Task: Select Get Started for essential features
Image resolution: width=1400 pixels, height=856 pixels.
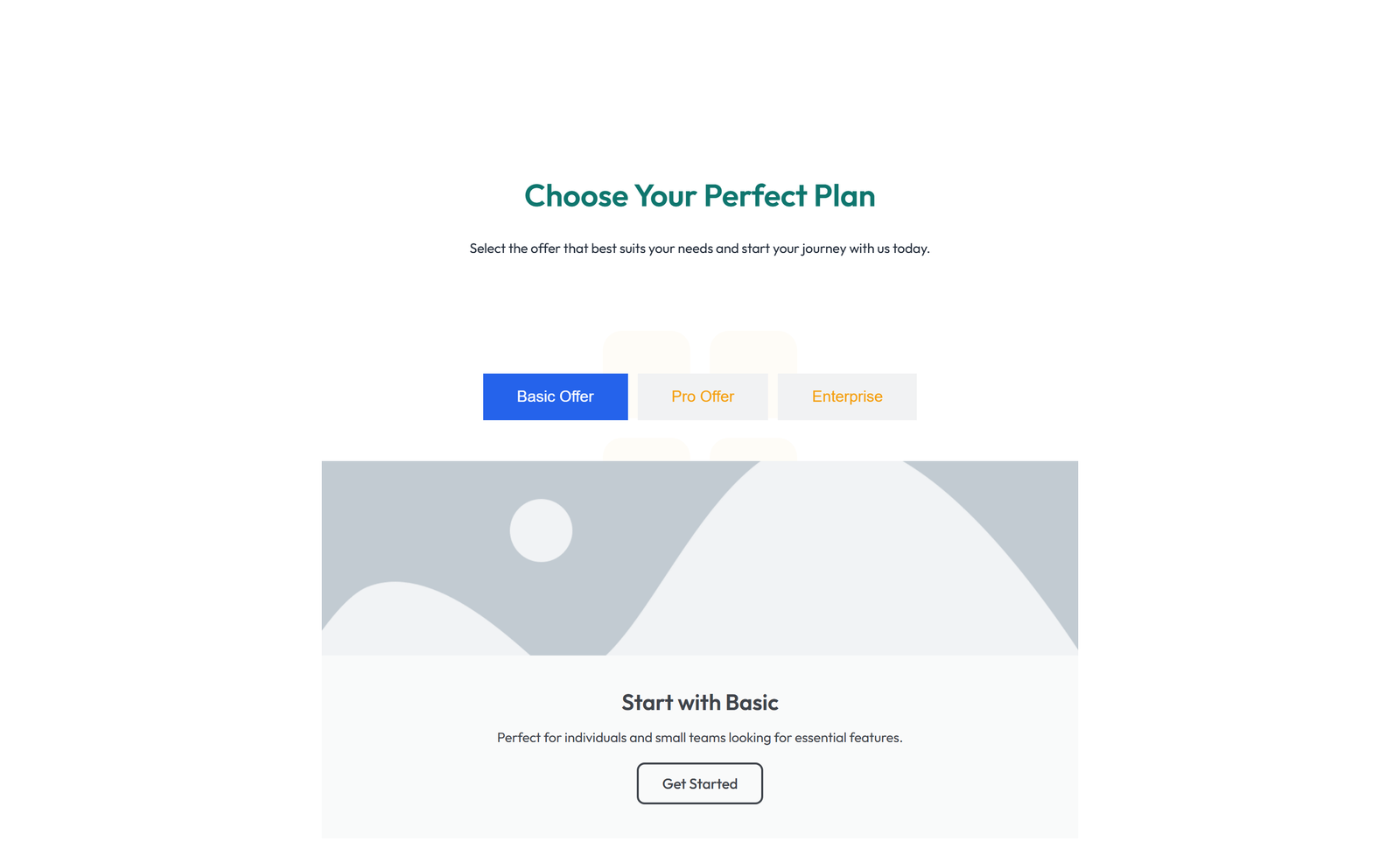Action: pyautogui.click(x=699, y=783)
